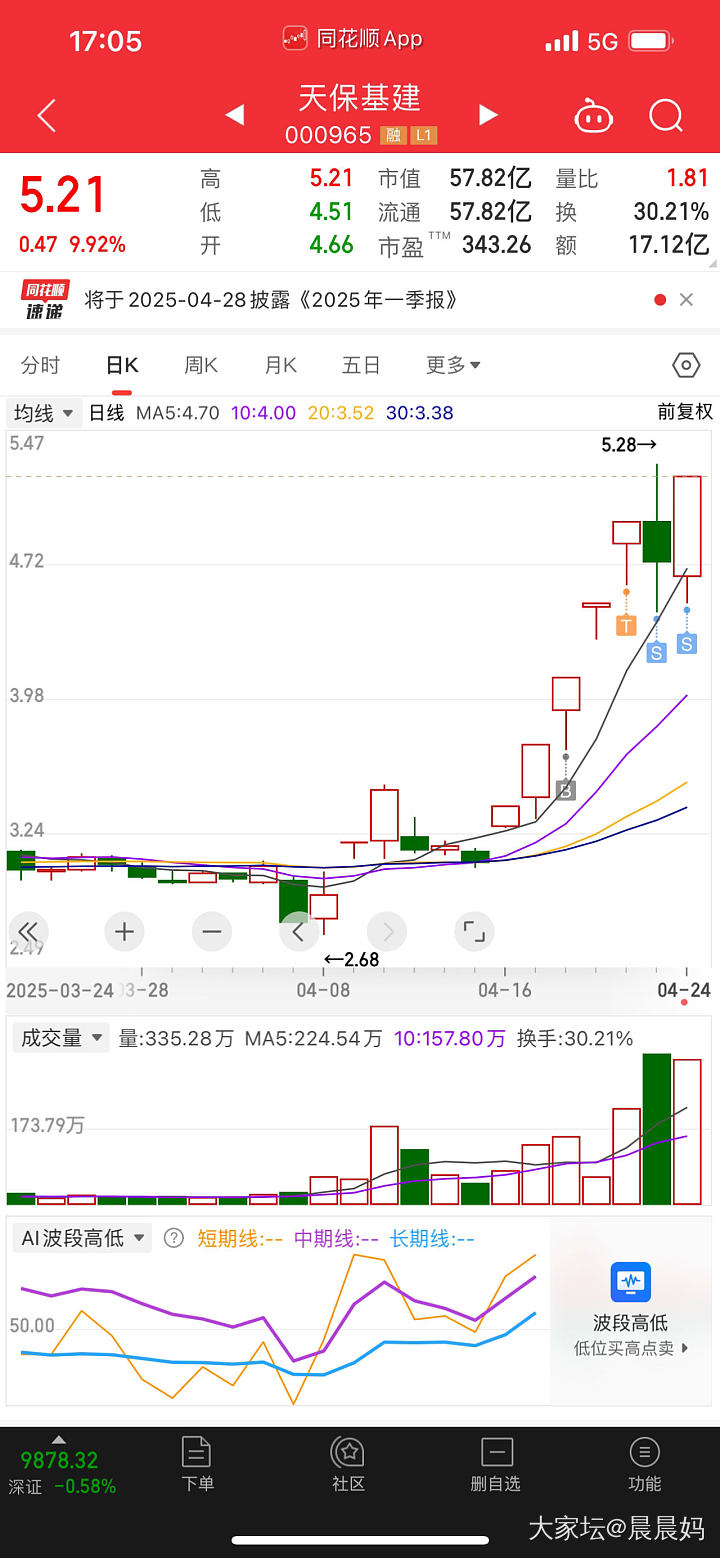720x1558 pixels.
Task: Close the quarterly report news banner
Action: point(686,299)
